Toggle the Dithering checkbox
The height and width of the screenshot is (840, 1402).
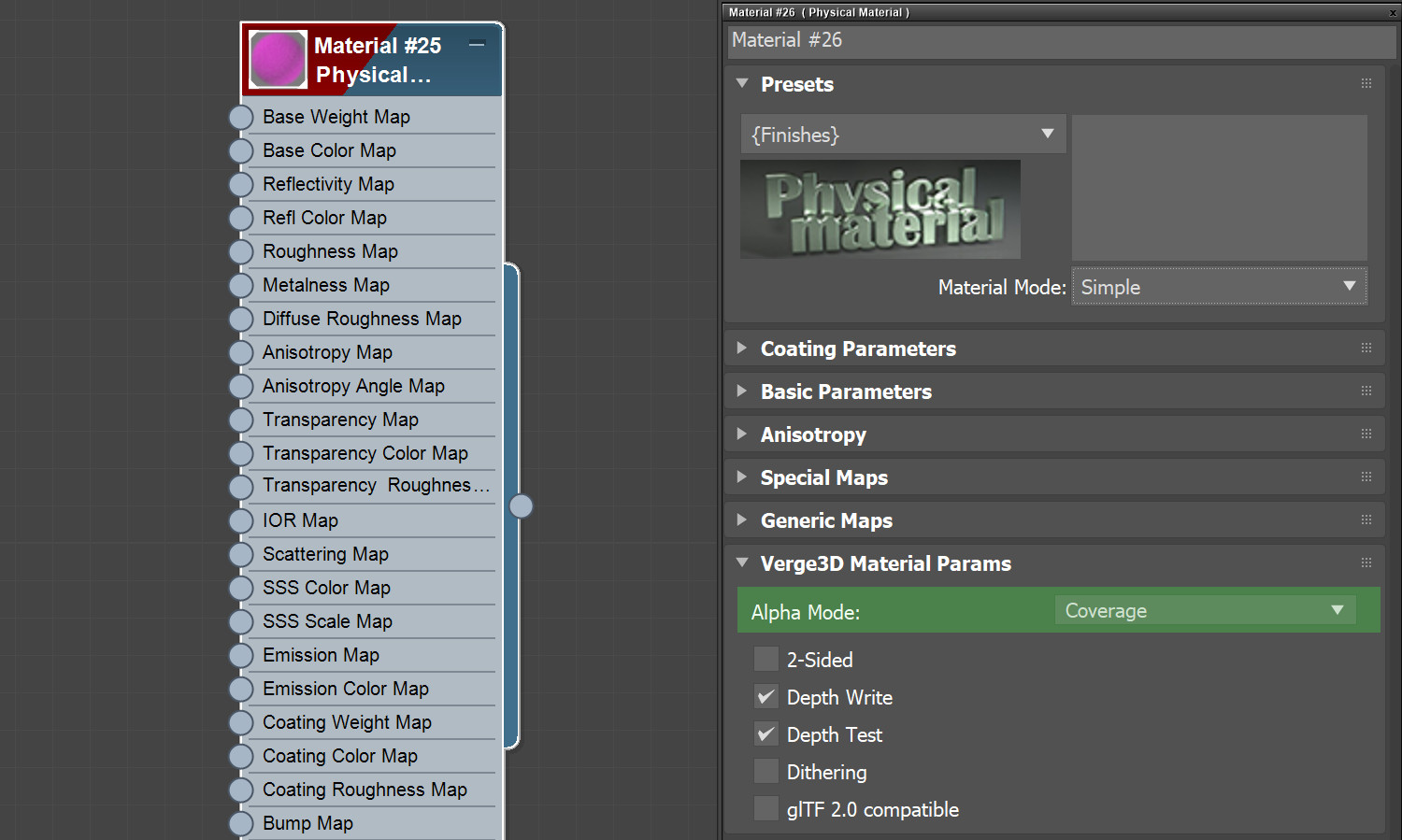pos(766,772)
